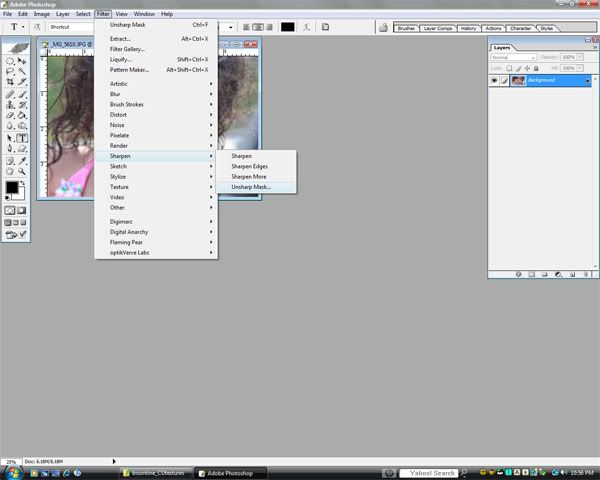Image resolution: width=600 pixels, height=480 pixels.
Task: Switch to Standard edit mode
Action: 10,210
